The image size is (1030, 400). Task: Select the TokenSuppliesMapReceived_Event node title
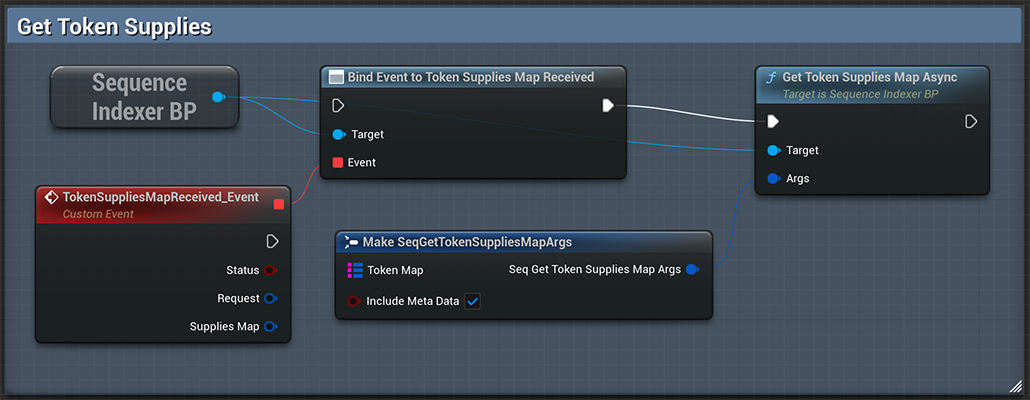[x=160, y=198]
